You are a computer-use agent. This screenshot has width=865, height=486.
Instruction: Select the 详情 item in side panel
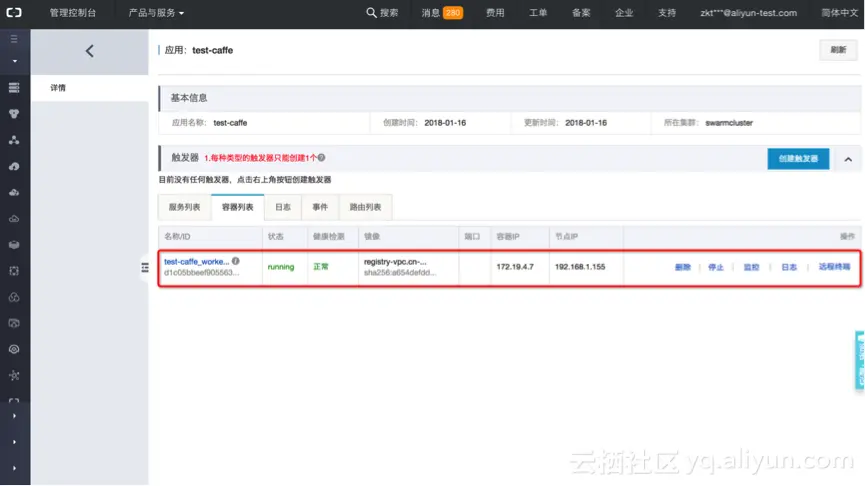coord(89,88)
